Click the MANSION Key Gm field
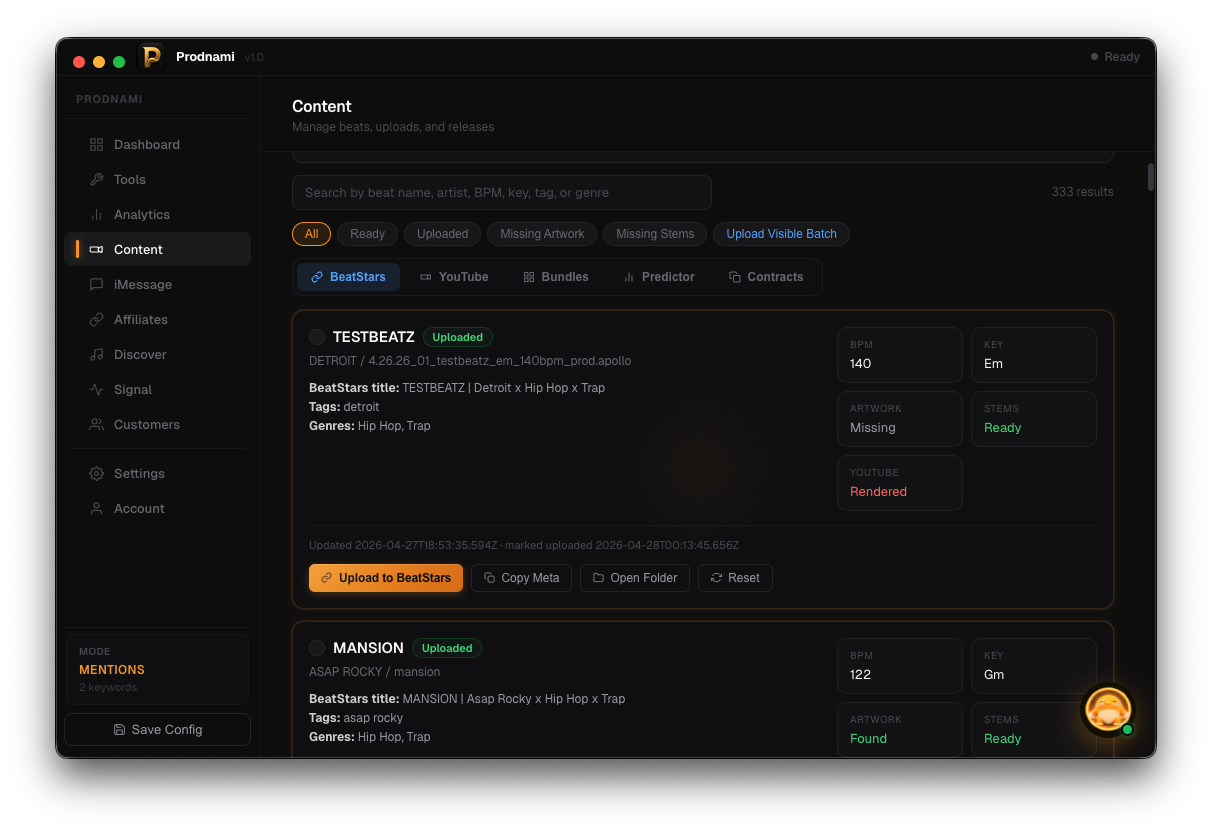Viewport: 1212px width, 832px height. (x=1034, y=666)
